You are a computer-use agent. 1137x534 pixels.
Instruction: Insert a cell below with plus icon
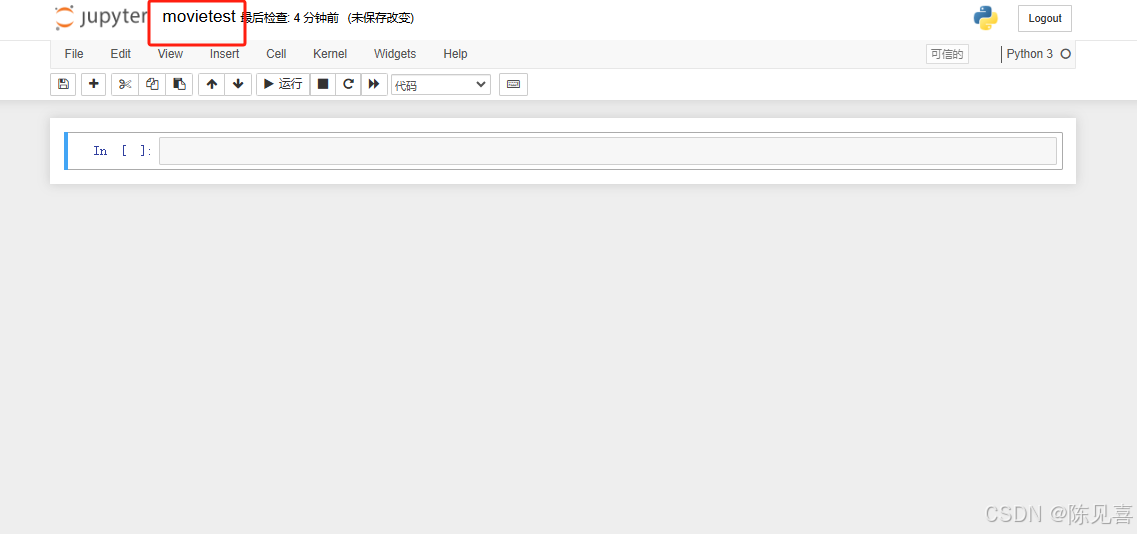point(94,84)
